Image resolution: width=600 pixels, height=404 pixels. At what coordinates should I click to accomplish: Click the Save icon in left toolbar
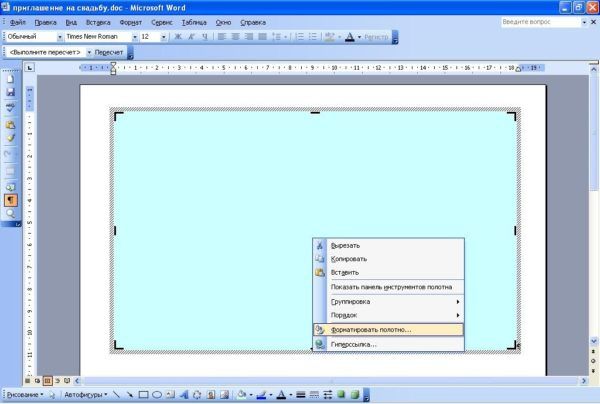point(10,92)
